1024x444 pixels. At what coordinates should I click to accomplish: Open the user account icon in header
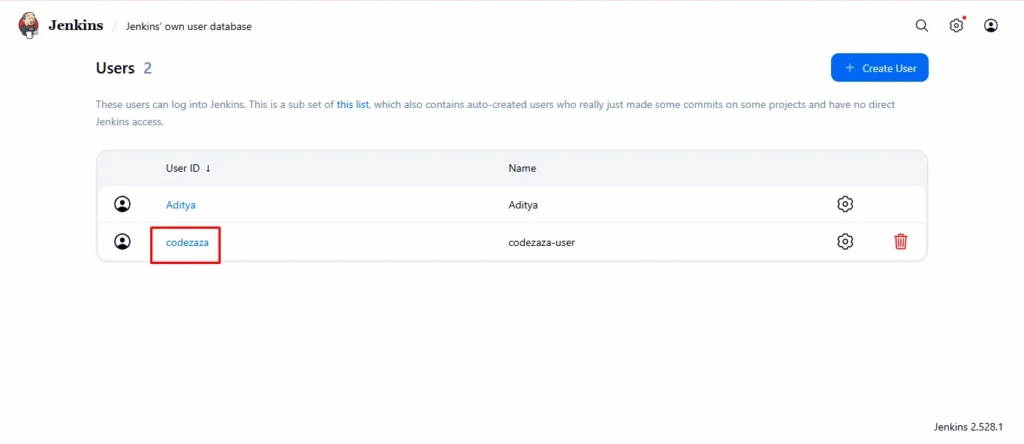coord(991,26)
